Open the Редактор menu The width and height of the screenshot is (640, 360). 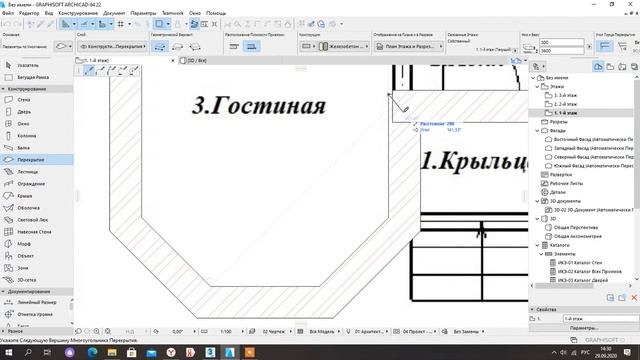coord(29,13)
